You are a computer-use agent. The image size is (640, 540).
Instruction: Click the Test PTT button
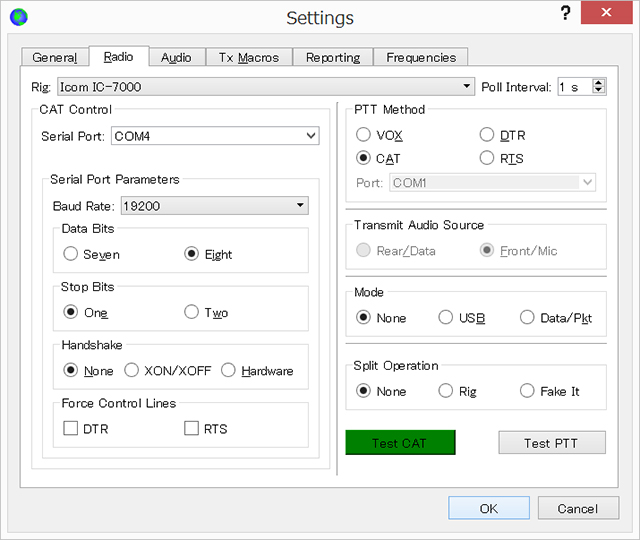pyautogui.click(x=552, y=443)
